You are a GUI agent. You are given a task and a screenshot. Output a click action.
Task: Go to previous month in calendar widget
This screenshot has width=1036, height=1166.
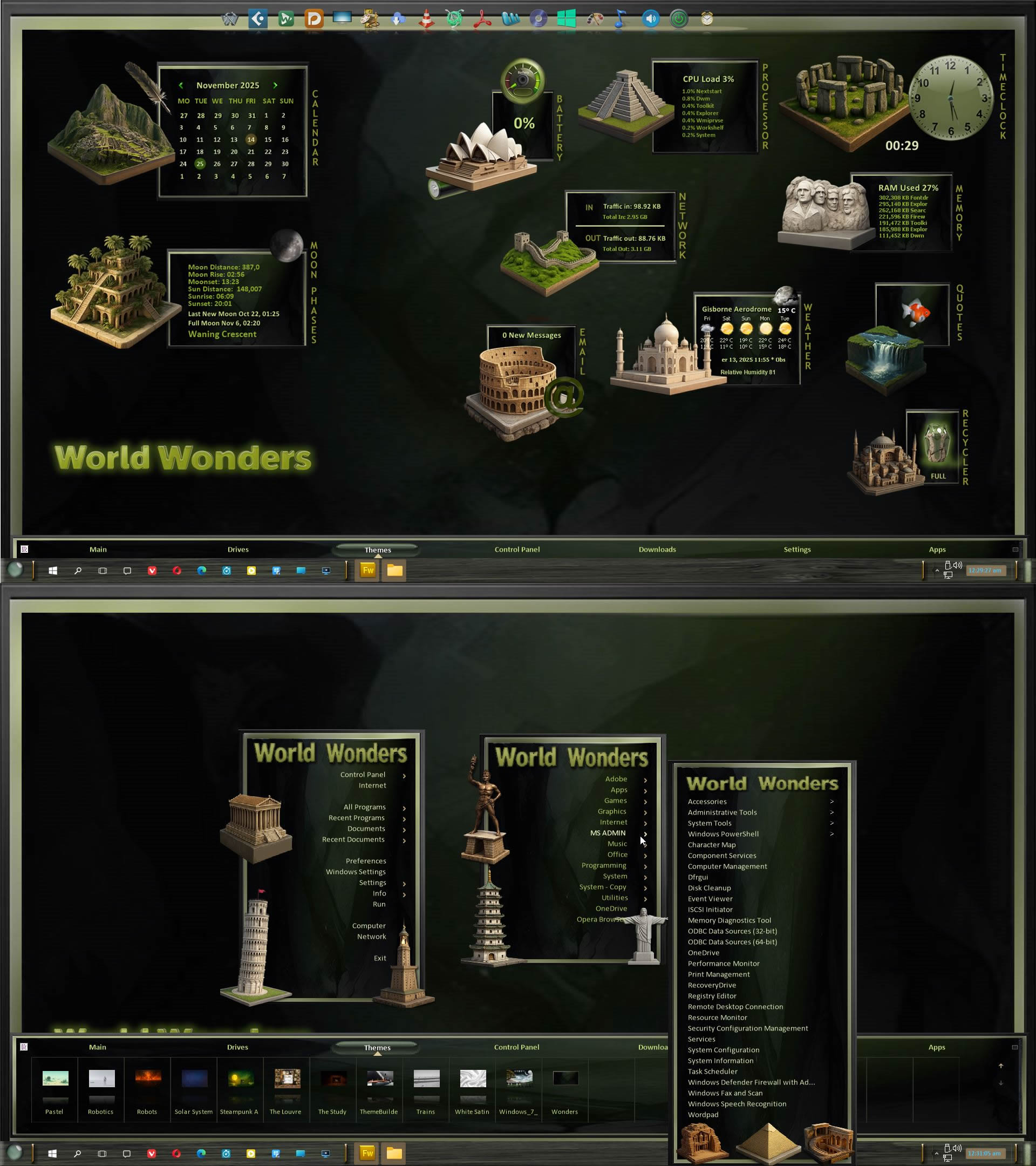[x=181, y=85]
